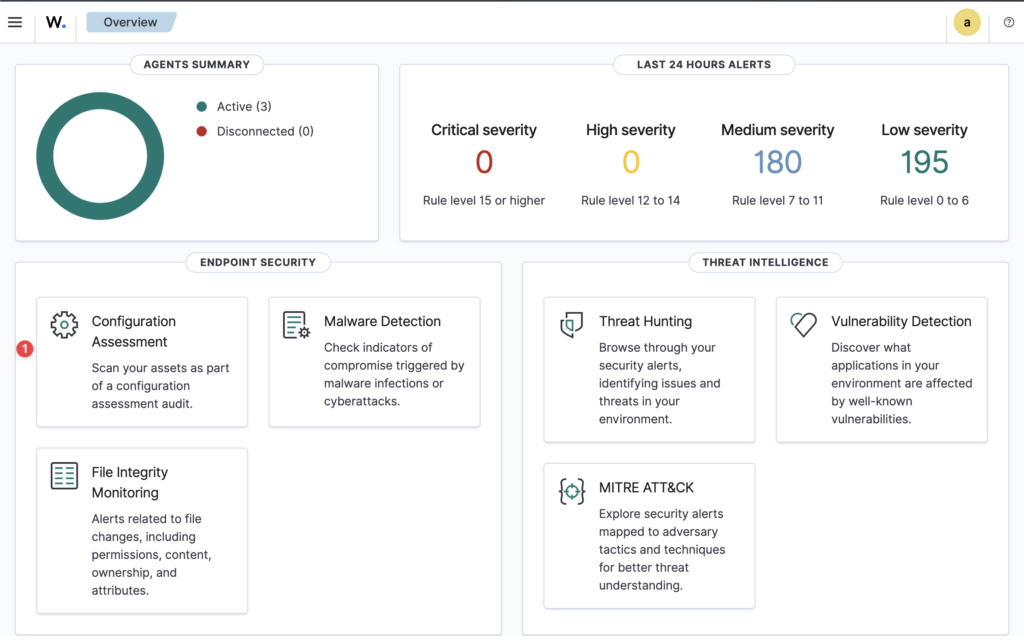Click the red notification badge 1
Image resolution: width=1024 pixels, height=642 pixels.
(25, 349)
